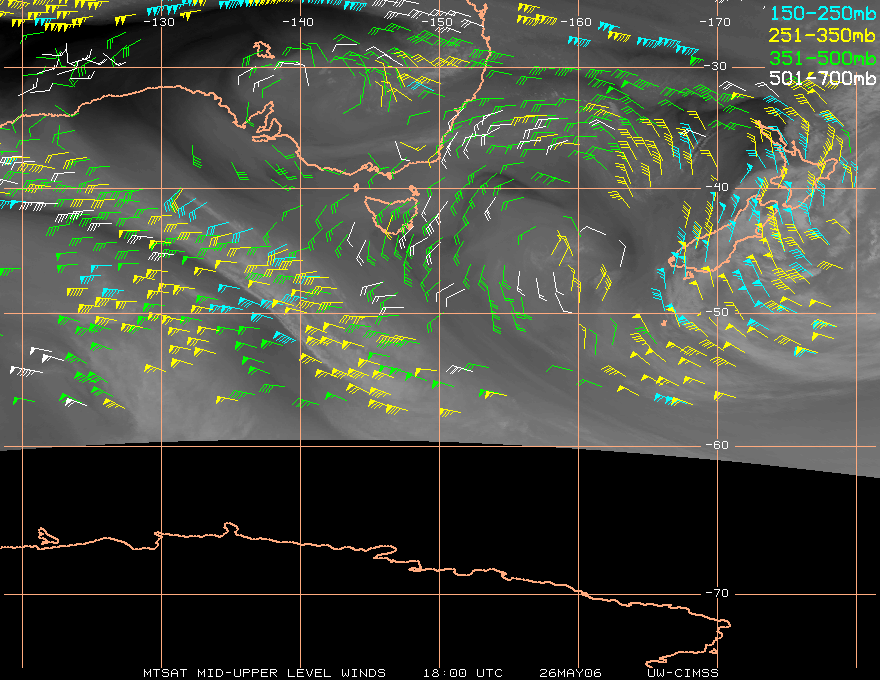Click the -70 latitude label

point(717,593)
